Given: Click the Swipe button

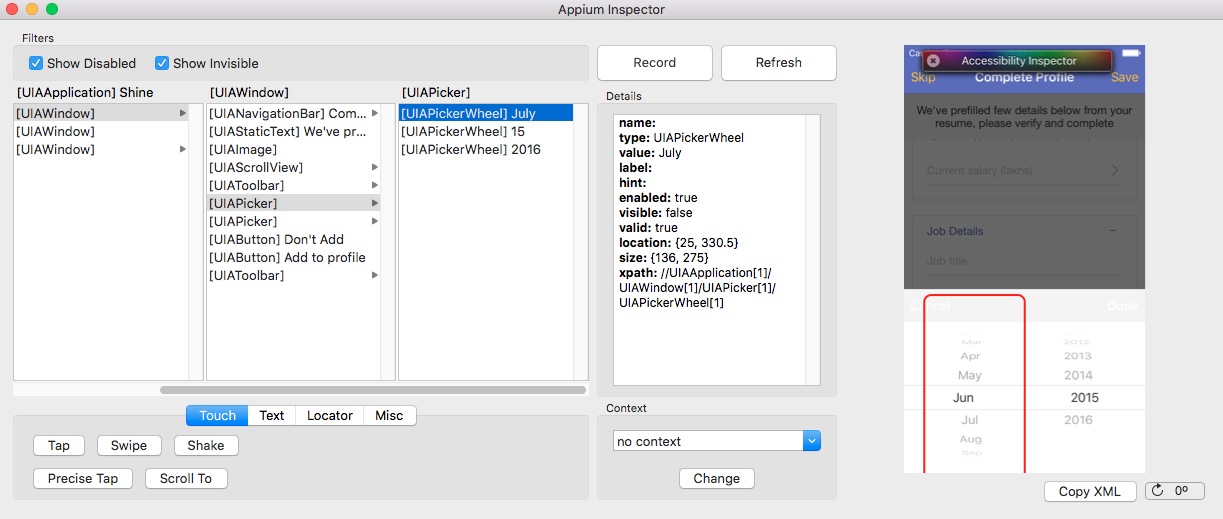Looking at the screenshot, I should point(129,446).
